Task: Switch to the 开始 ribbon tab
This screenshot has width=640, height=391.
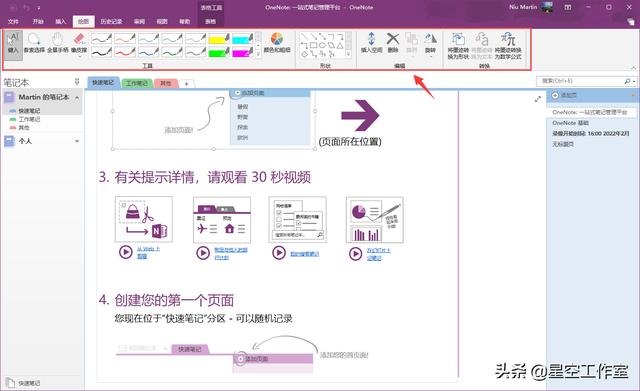Action: click(38, 21)
